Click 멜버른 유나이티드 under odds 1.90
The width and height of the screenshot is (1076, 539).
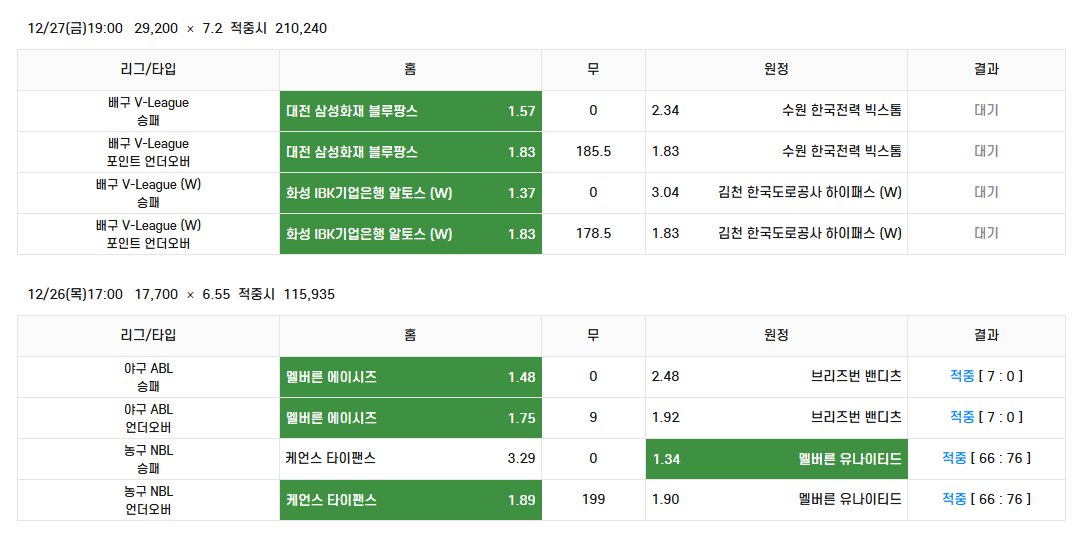[776, 500]
